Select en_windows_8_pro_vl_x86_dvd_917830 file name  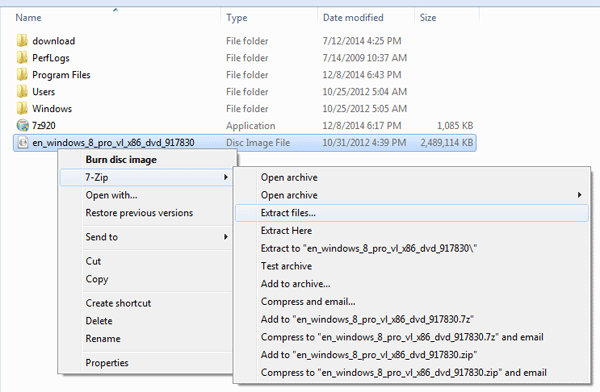[113, 143]
